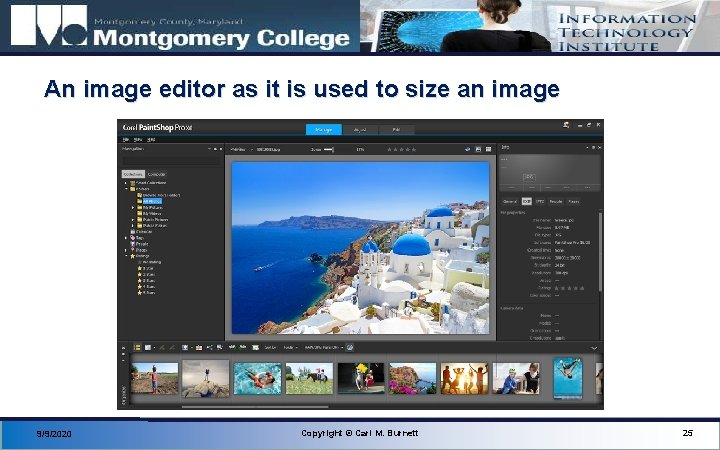Click the Info palette vertical scrollbar
This screenshot has height=450, width=720.
pyautogui.click(x=600, y=250)
